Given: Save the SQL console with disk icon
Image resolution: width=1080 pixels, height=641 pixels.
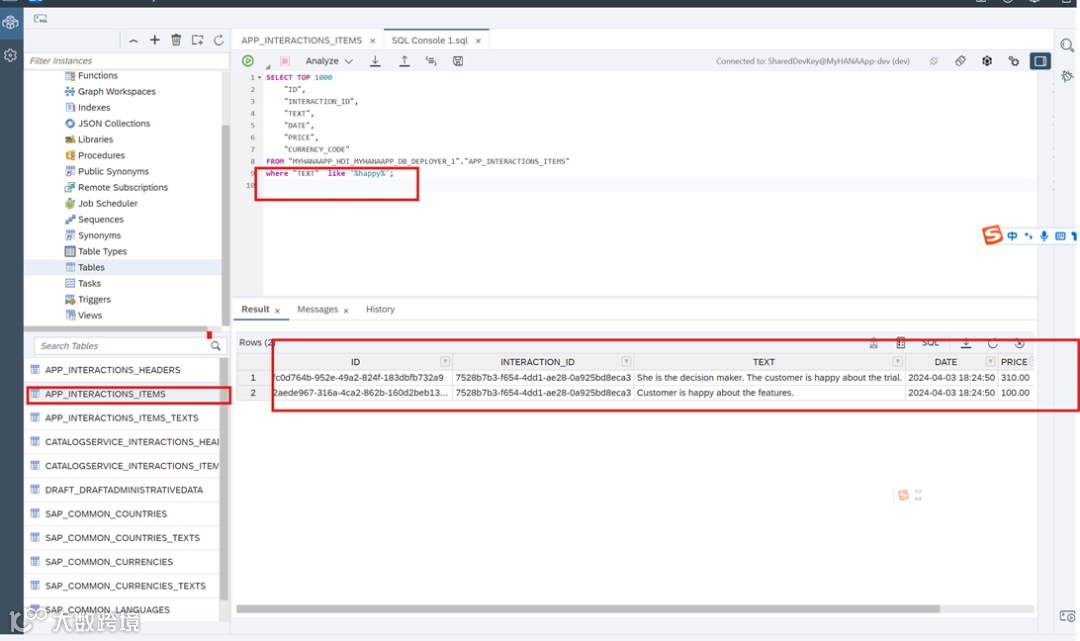Looking at the screenshot, I should [x=458, y=61].
